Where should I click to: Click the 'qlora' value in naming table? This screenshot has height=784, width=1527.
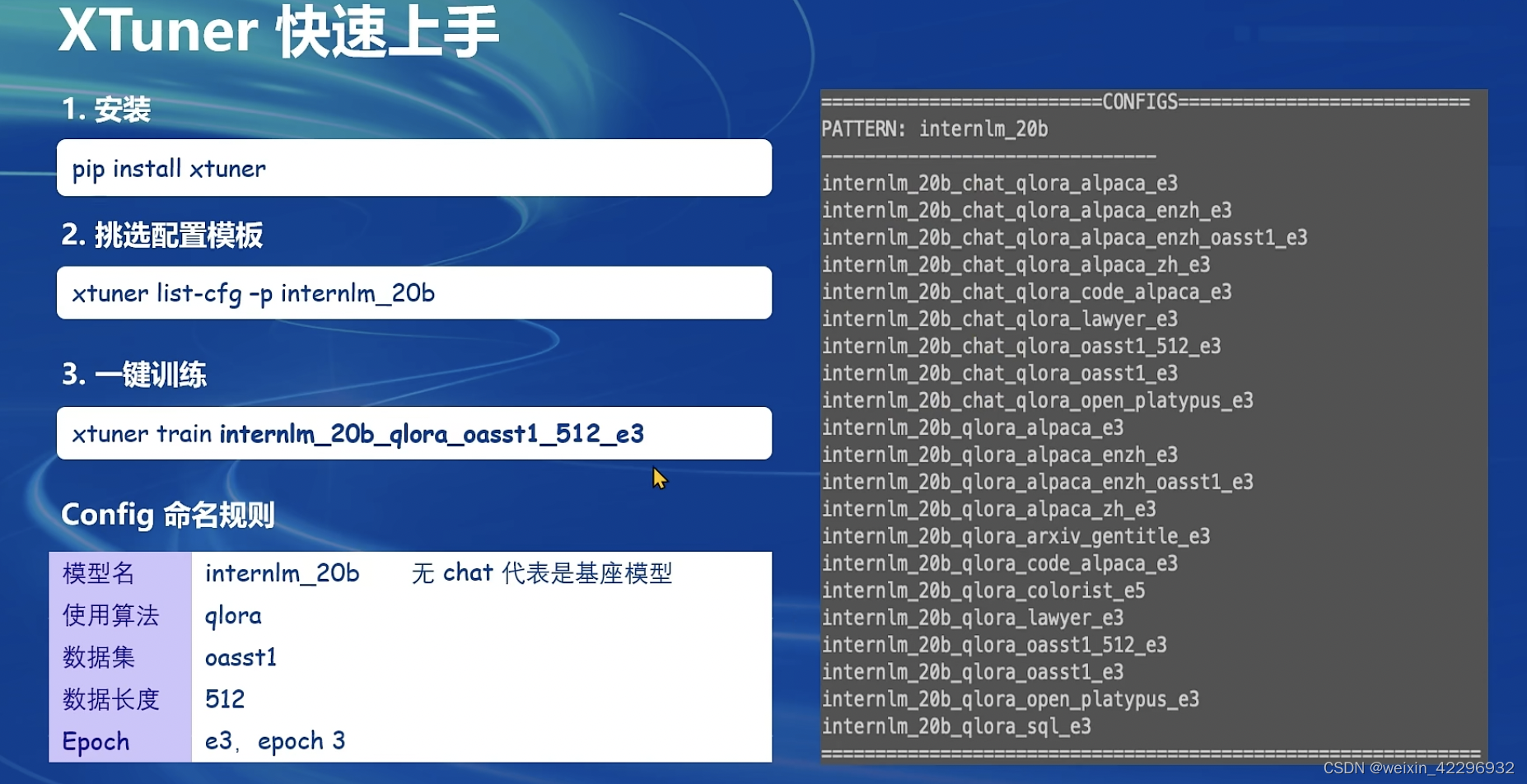(x=233, y=616)
